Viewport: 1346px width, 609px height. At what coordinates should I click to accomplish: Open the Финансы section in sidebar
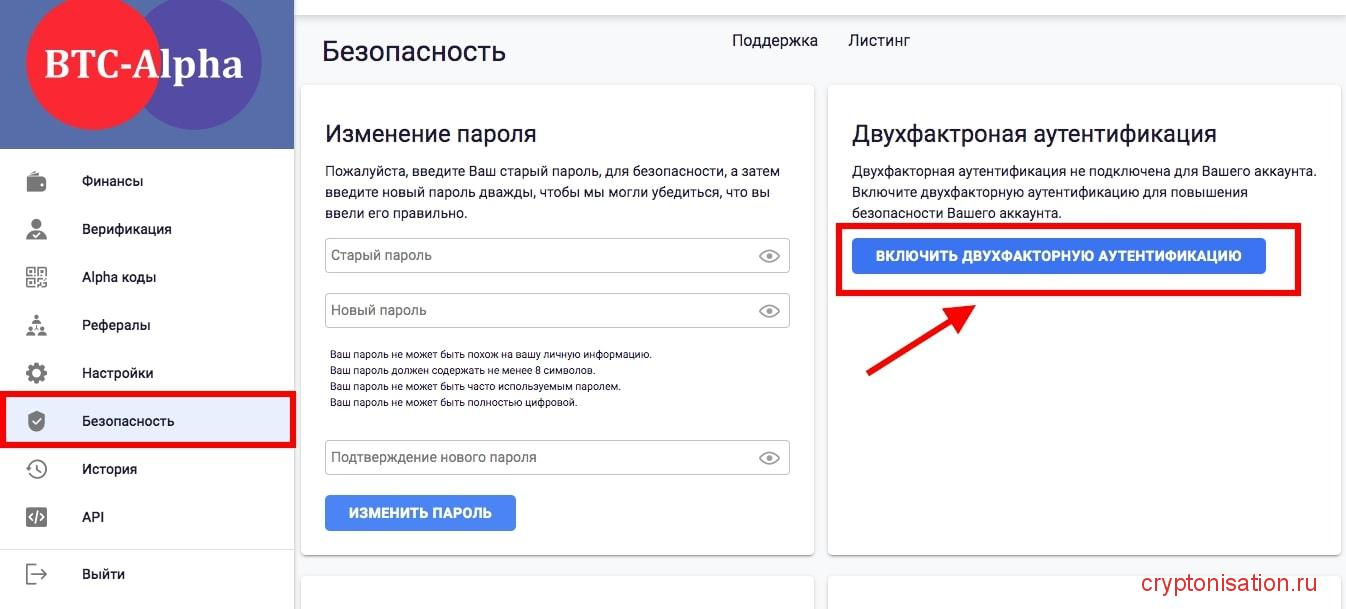pos(37,181)
